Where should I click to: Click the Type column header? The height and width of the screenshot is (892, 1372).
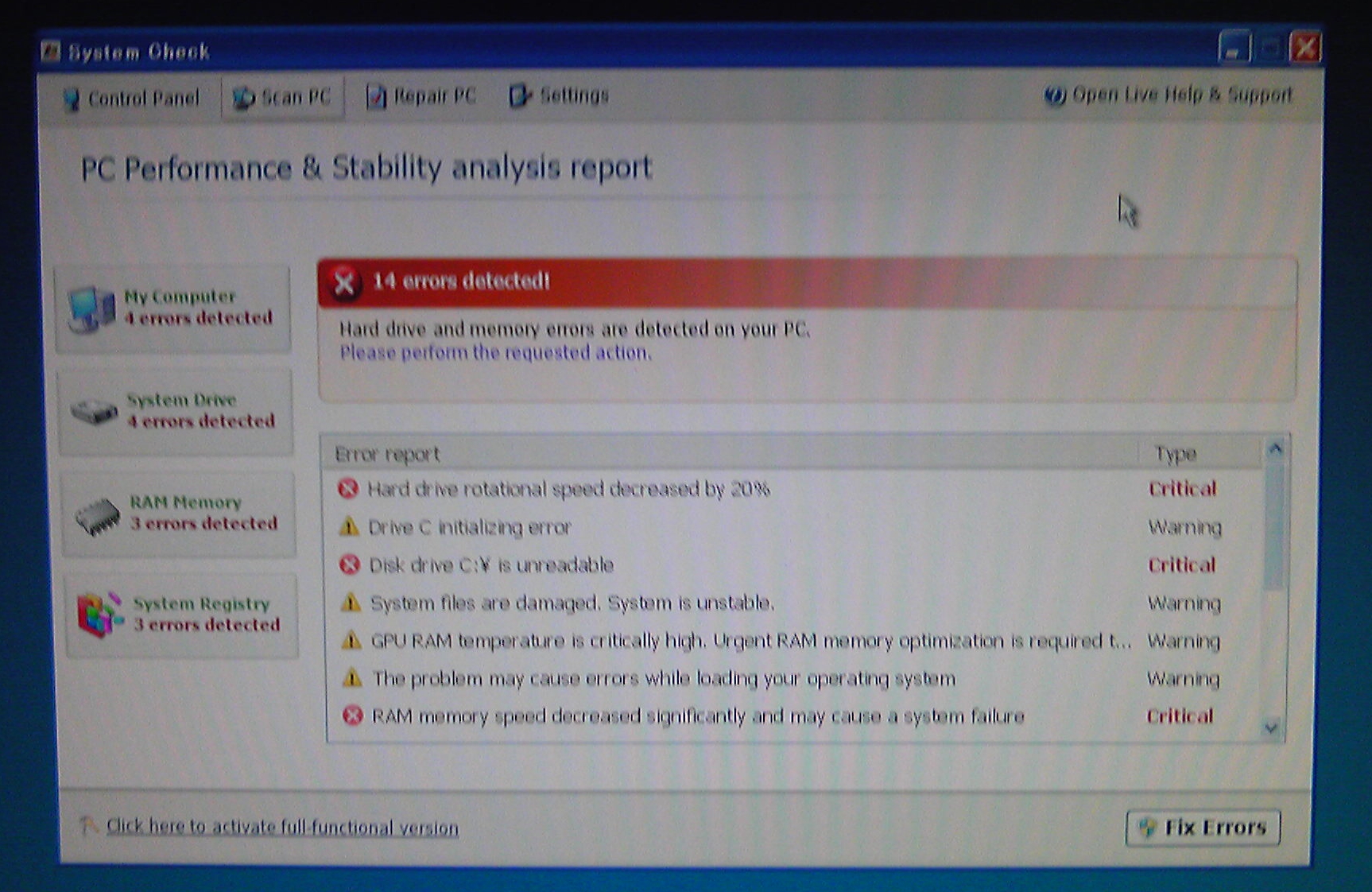1175,453
